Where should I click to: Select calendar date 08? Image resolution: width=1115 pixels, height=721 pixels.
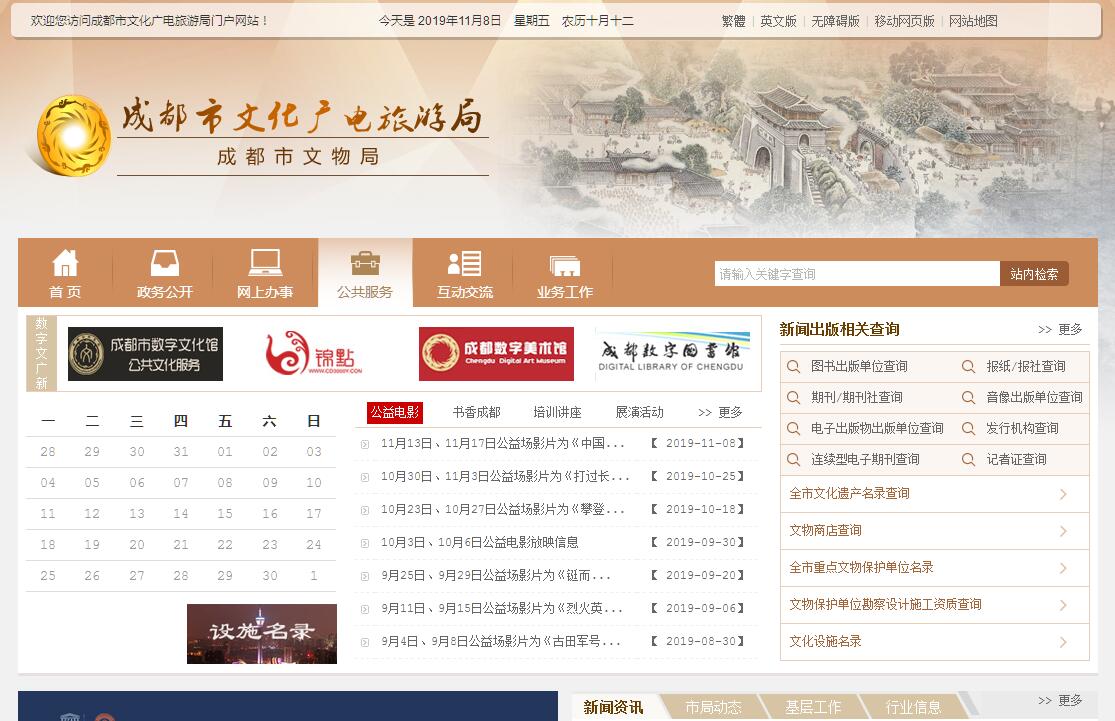point(225,483)
